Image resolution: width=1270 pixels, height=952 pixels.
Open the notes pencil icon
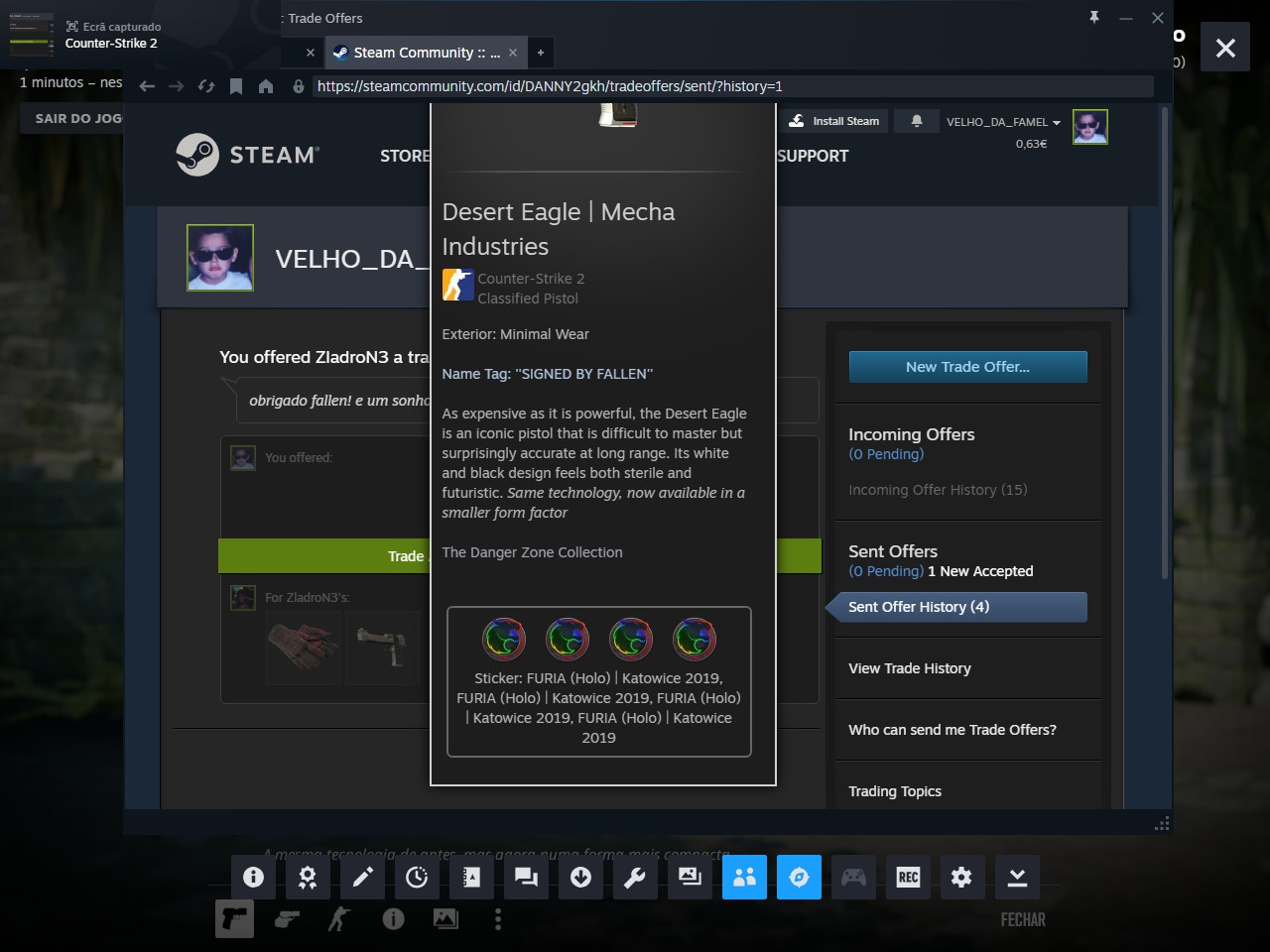pos(362,877)
